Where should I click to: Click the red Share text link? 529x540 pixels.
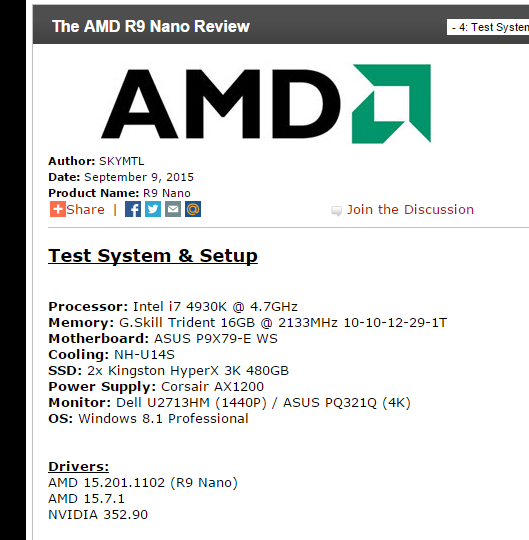click(85, 209)
